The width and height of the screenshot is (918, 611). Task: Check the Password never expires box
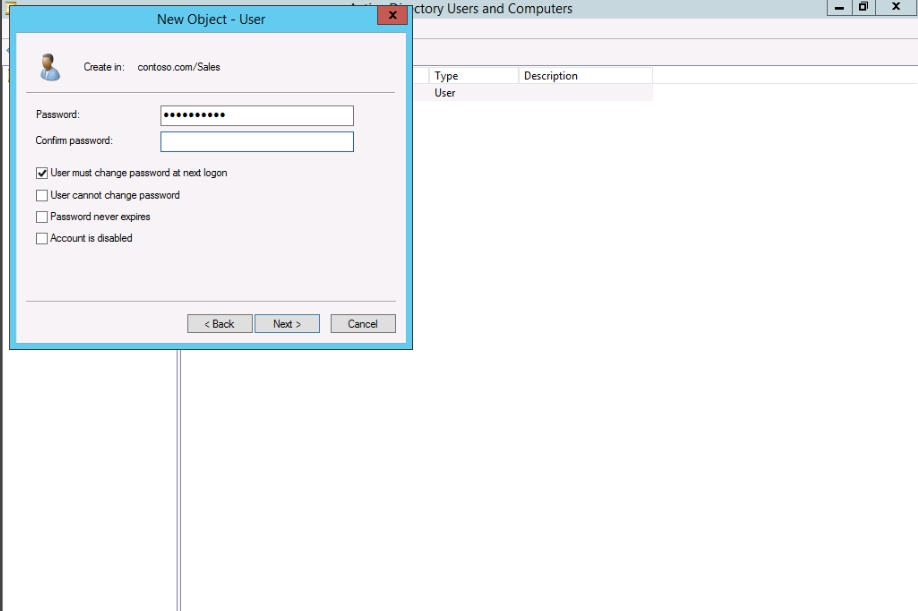click(x=42, y=217)
